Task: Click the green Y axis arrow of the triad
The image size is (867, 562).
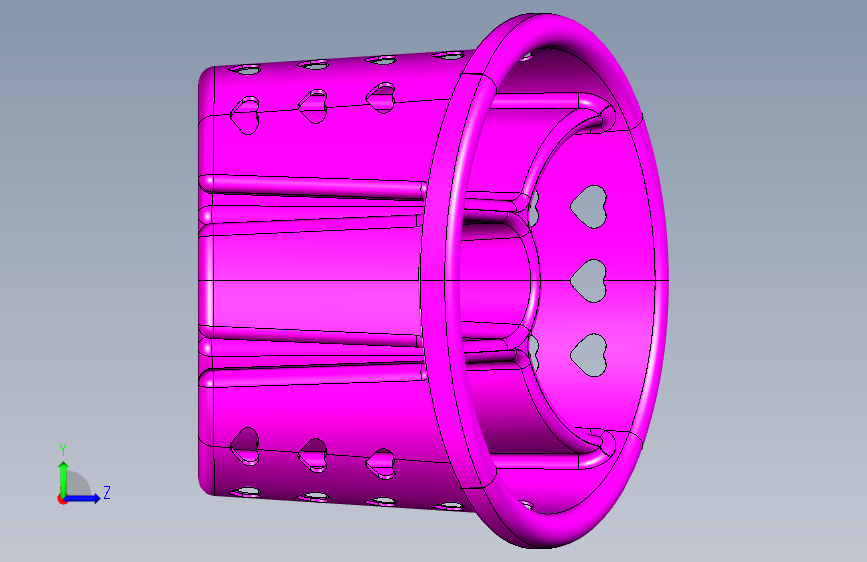Action: pyautogui.click(x=63, y=478)
